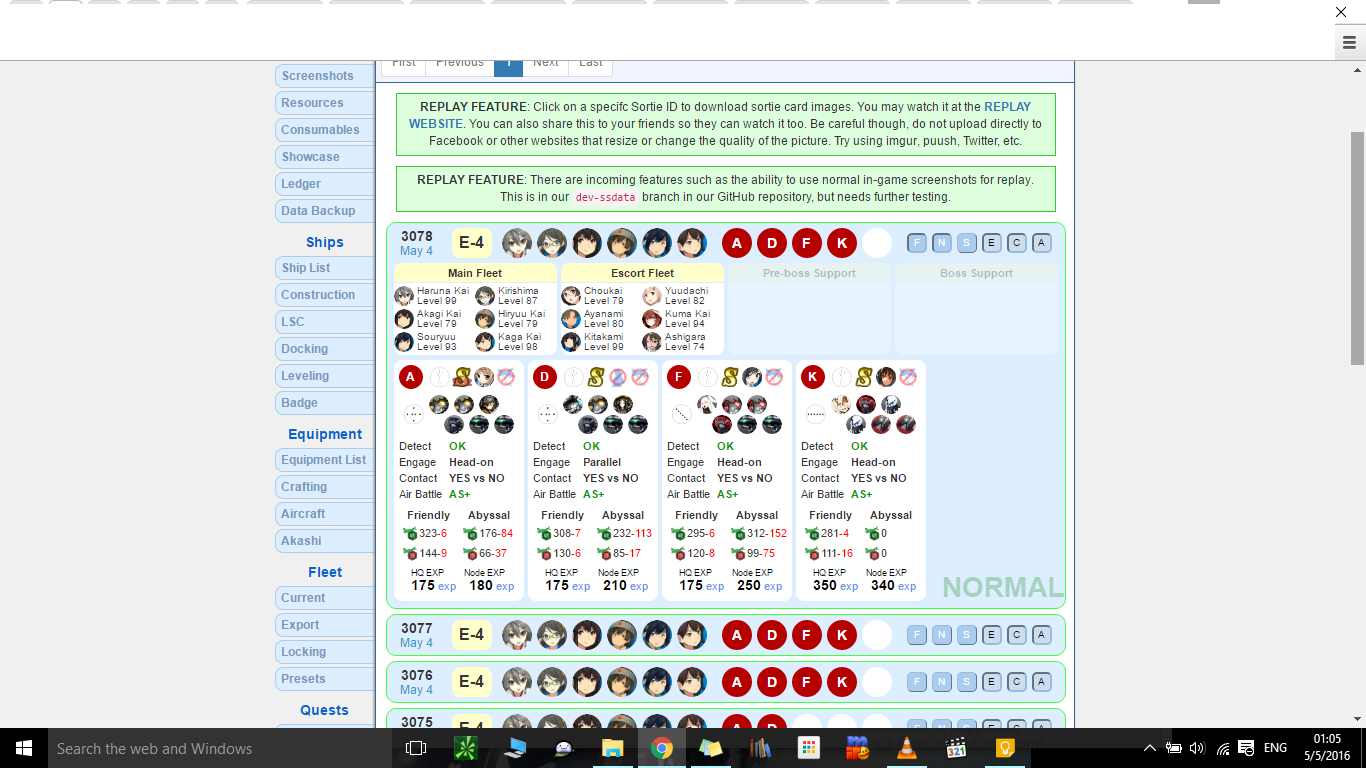This screenshot has width=1366, height=768.
Task: Toggle the E button on sortie 3077 row
Action: coord(992,635)
